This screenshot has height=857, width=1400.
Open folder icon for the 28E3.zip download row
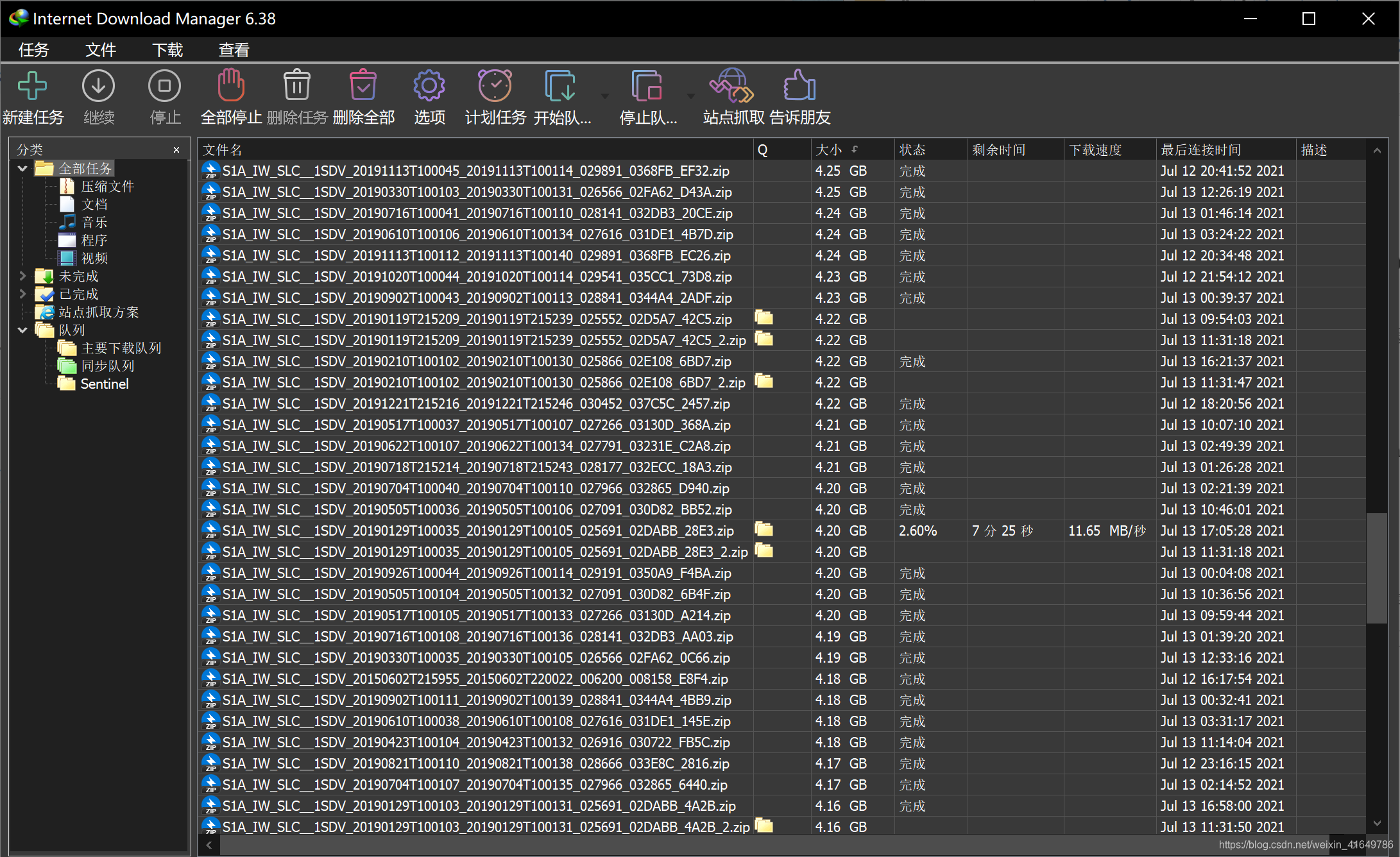(764, 529)
